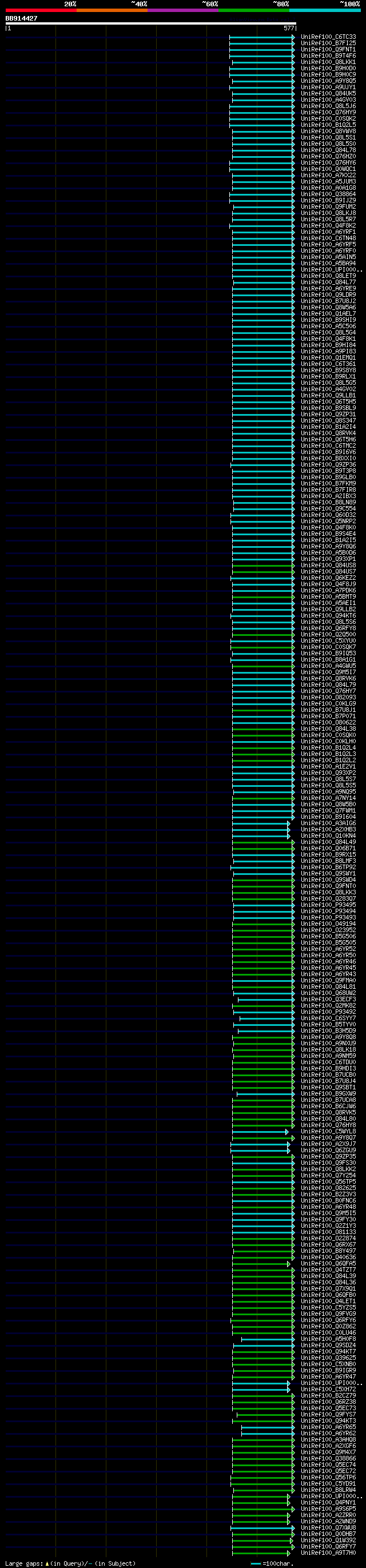Image resolution: width=366 pixels, height=1568 pixels.
Task: Click the 577 query end position label
Action: [x=289, y=28]
